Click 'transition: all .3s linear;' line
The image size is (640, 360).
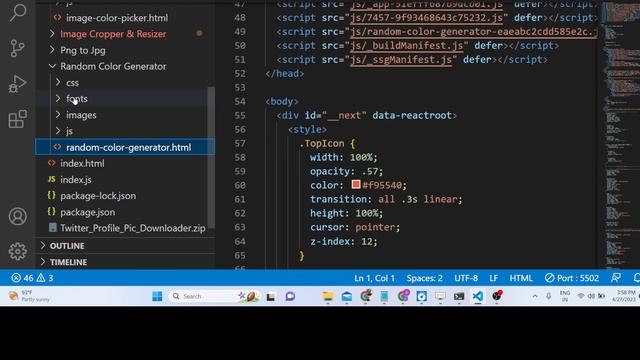[x=386, y=199]
